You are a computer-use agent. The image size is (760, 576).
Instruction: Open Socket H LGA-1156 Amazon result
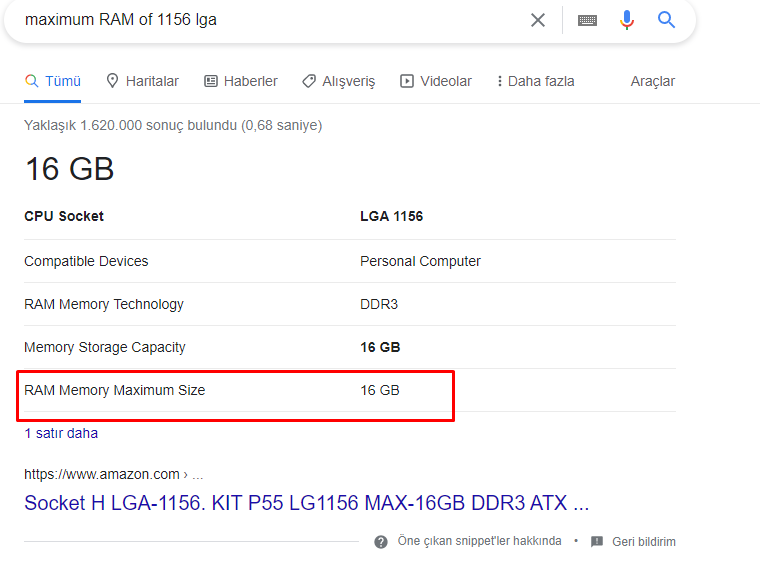coord(306,503)
